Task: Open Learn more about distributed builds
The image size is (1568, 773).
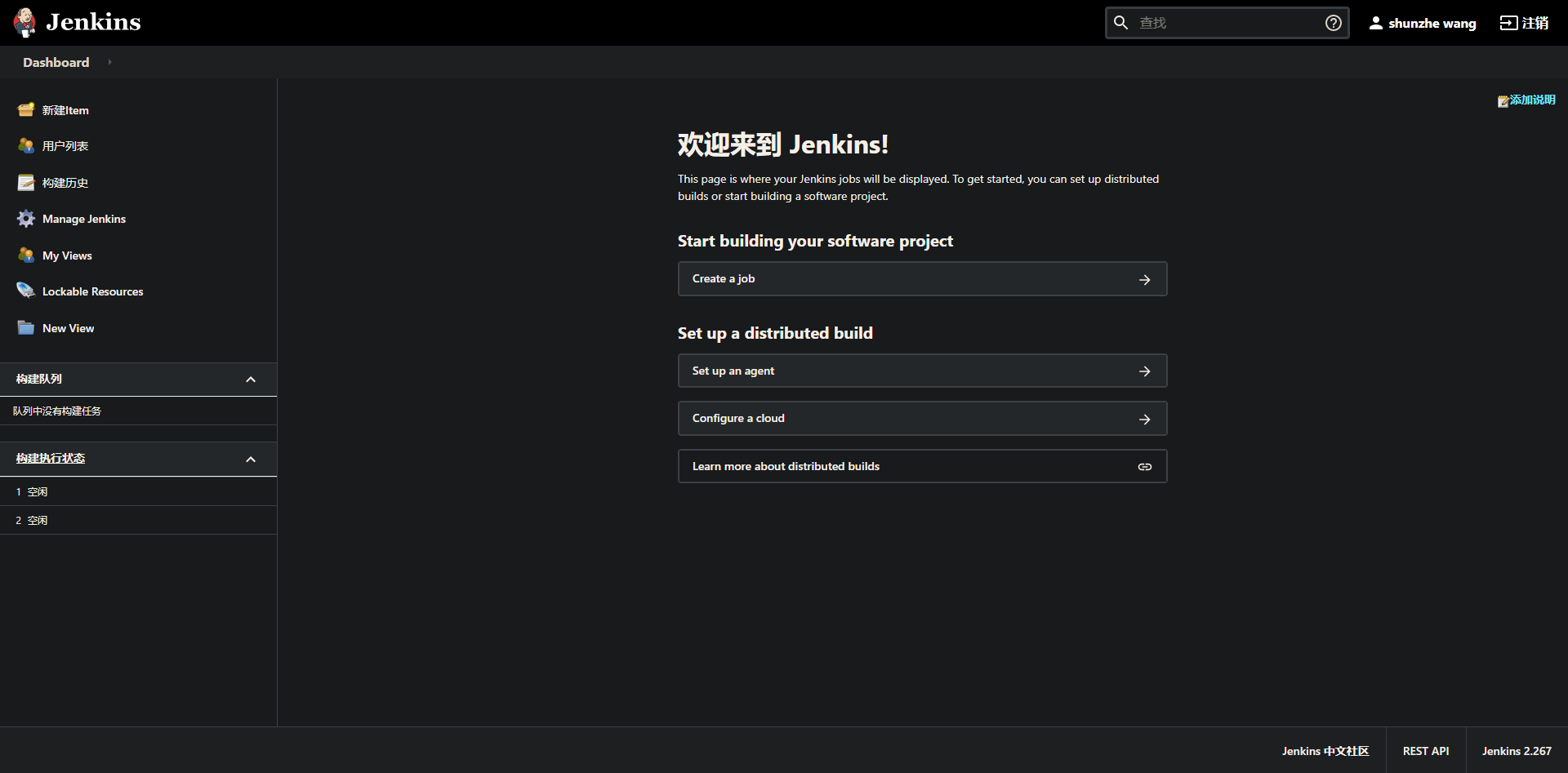Action: (x=922, y=466)
